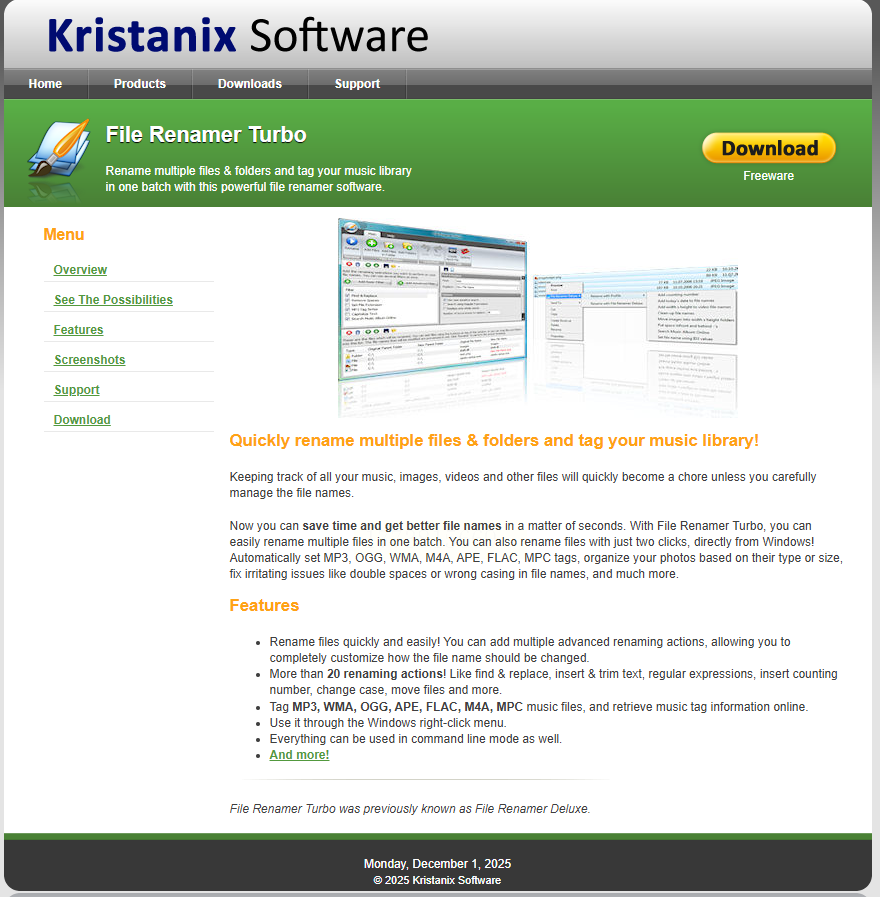Click the orange Menu heading
This screenshot has height=897, width=880.
click(64, 235)
